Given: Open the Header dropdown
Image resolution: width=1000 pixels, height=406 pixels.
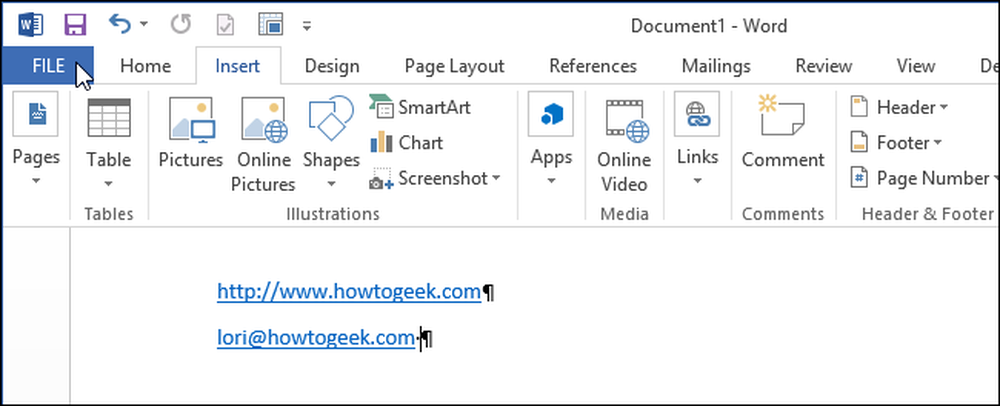Looking at the screenshot, I should (943, 107).
